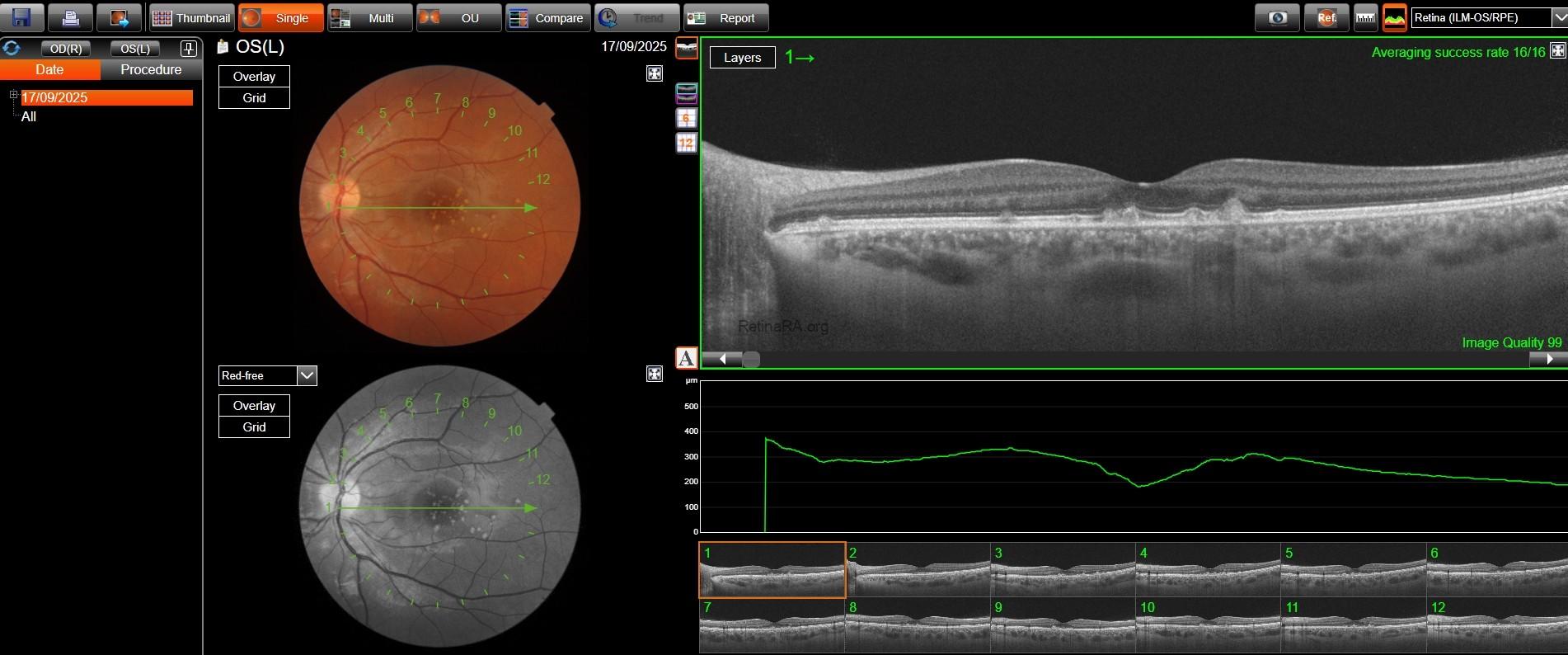
Task: Toggle the Grid on the red-free image
Action: tap(254, 427)
